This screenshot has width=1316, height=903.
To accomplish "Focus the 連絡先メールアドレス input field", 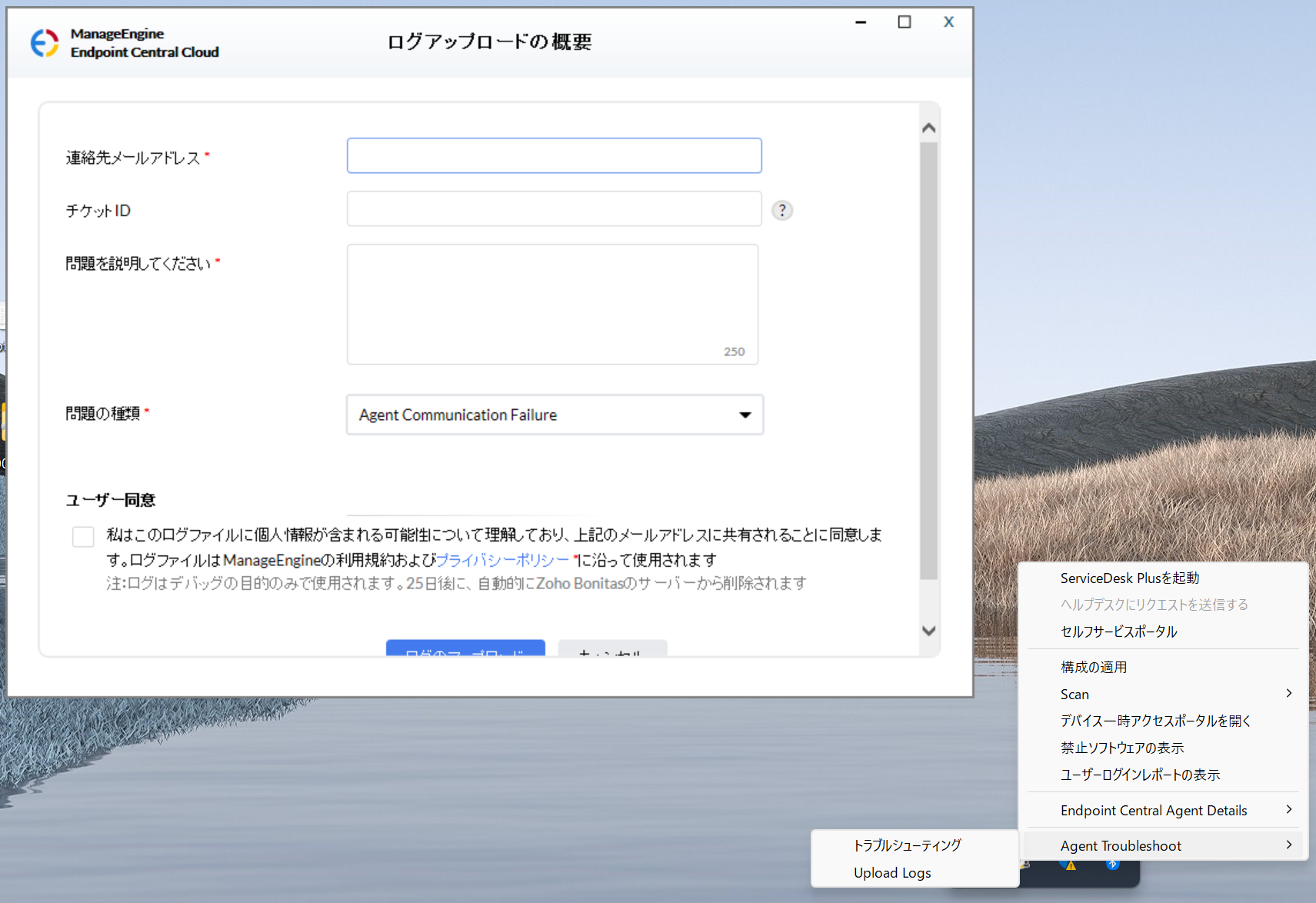I will click(555, 155).
